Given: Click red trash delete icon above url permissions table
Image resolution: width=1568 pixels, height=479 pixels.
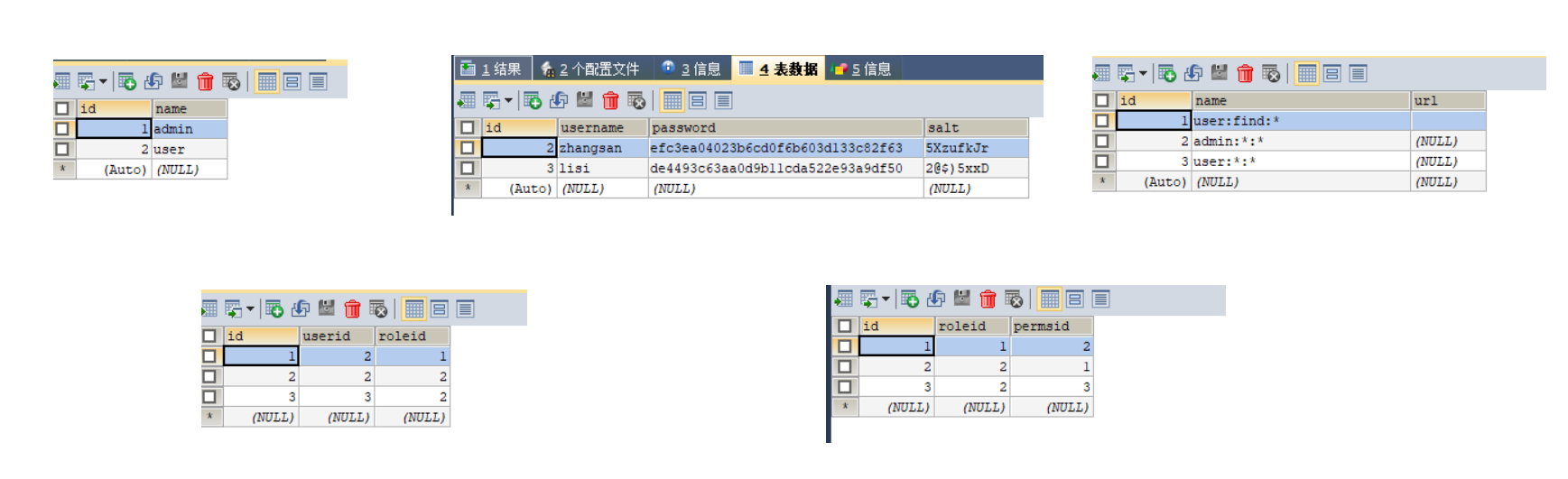Looking at the screenshot, I should (x=1246, y=73).
